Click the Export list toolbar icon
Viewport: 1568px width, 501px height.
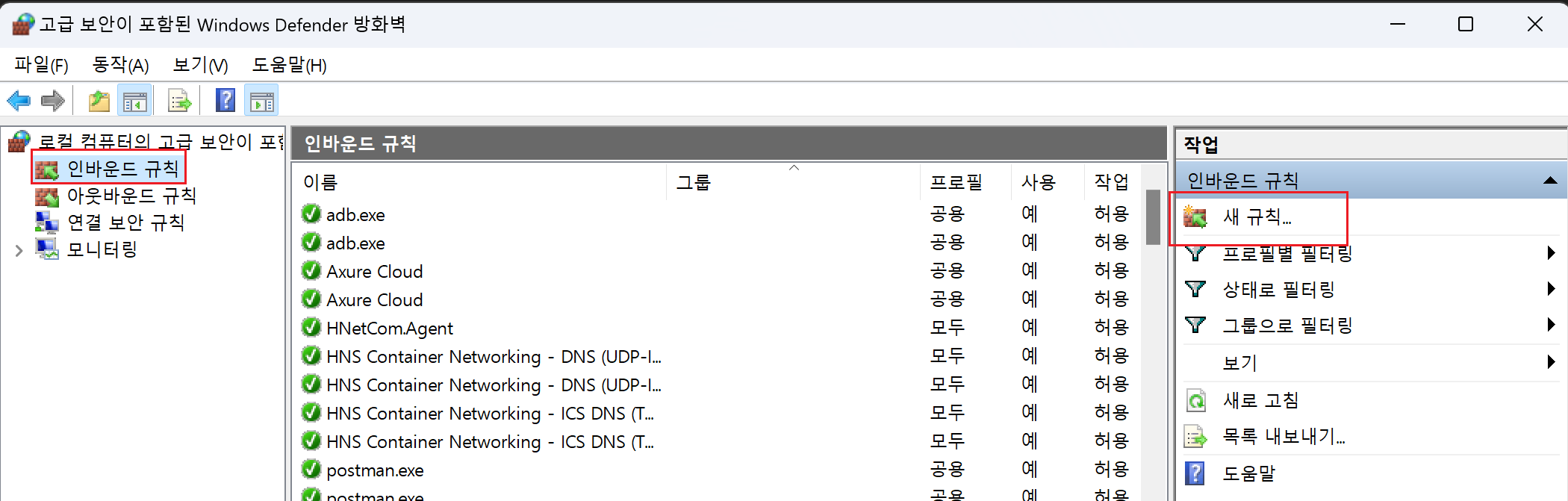180,100
